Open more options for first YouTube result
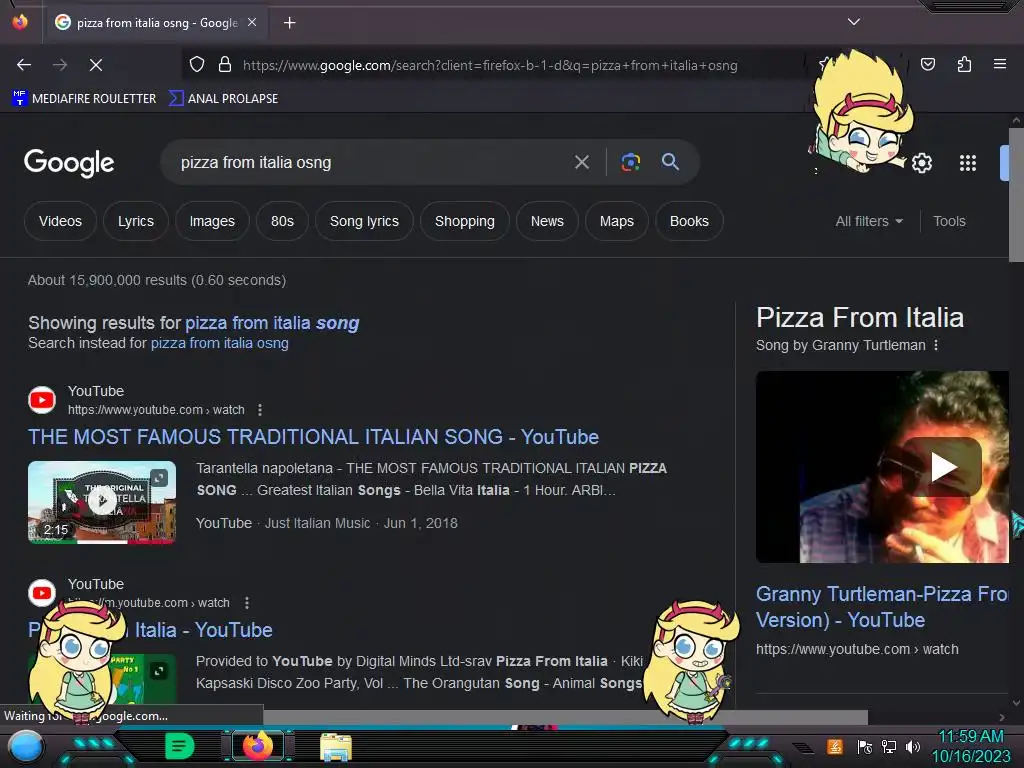The image size is (1024, 768). tap(260, 409)
